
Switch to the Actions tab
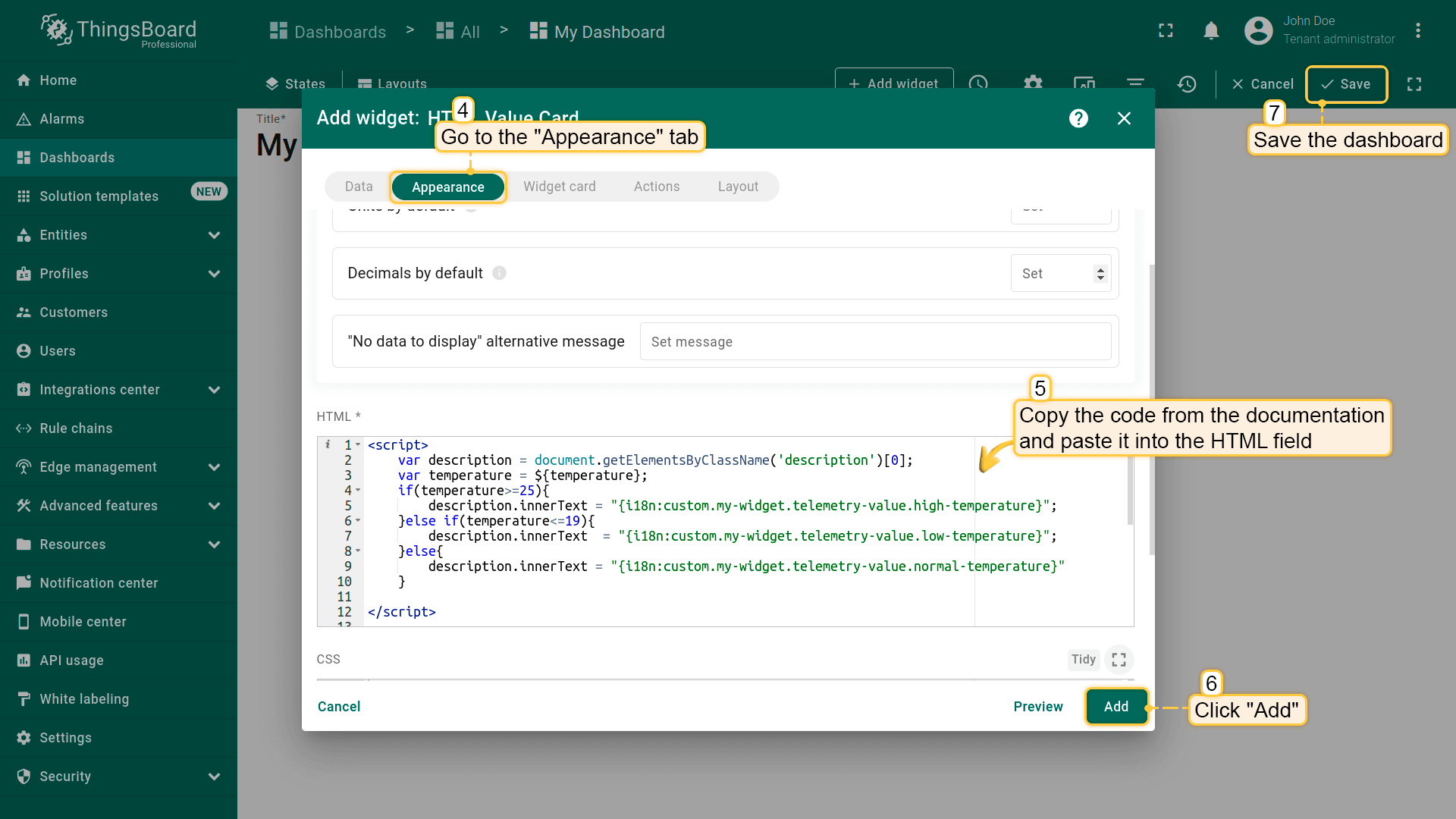[x=656, y=187]
